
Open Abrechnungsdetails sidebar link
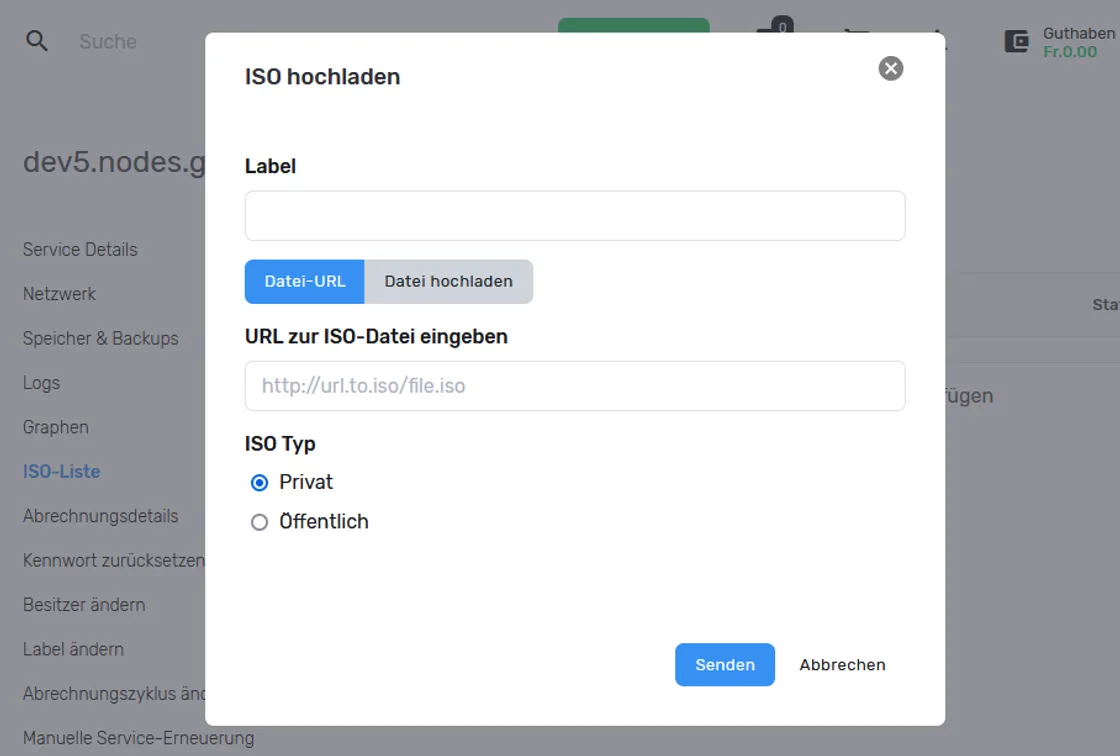coord(101,516)
